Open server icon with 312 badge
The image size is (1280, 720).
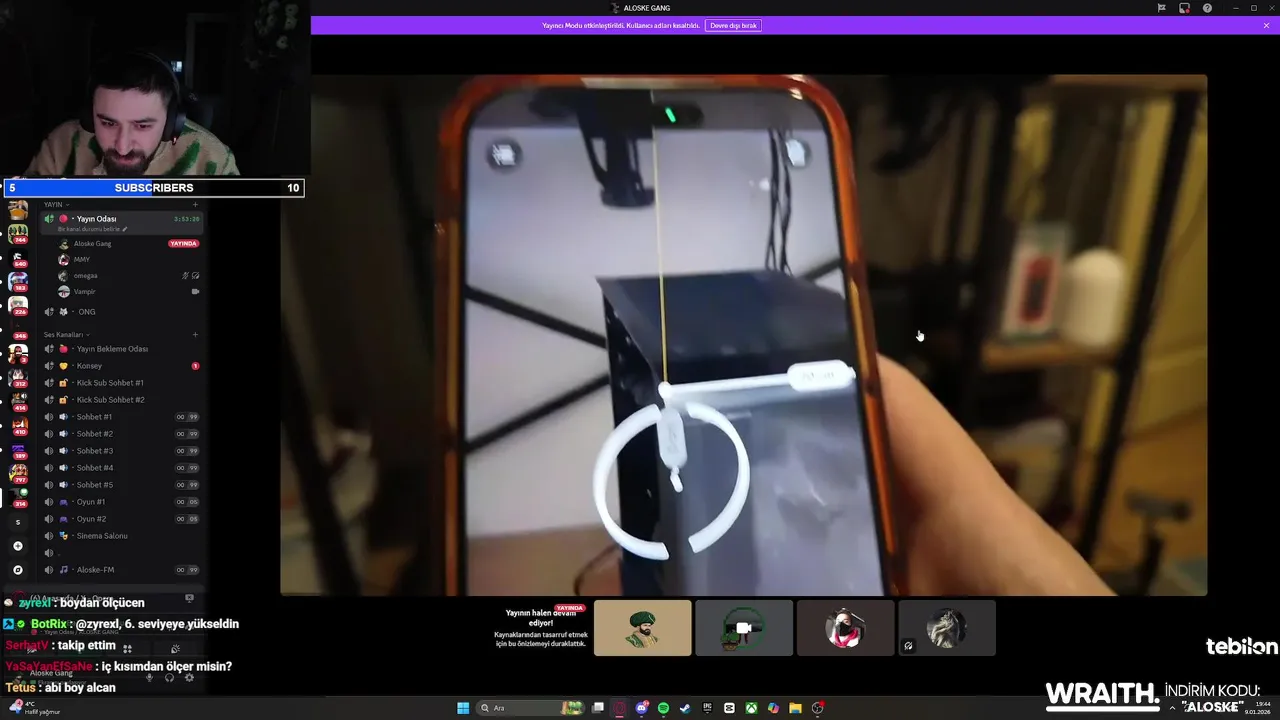point(18,377)
